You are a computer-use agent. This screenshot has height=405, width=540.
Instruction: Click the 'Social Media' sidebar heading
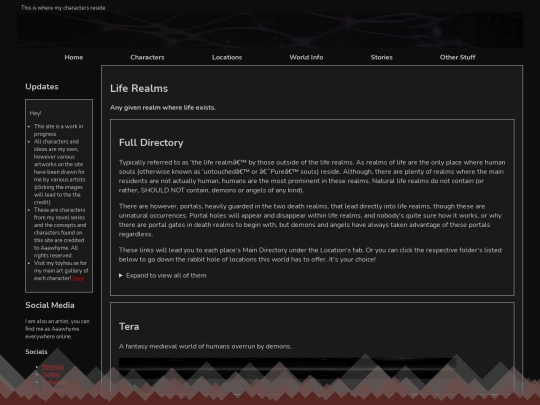50,305
